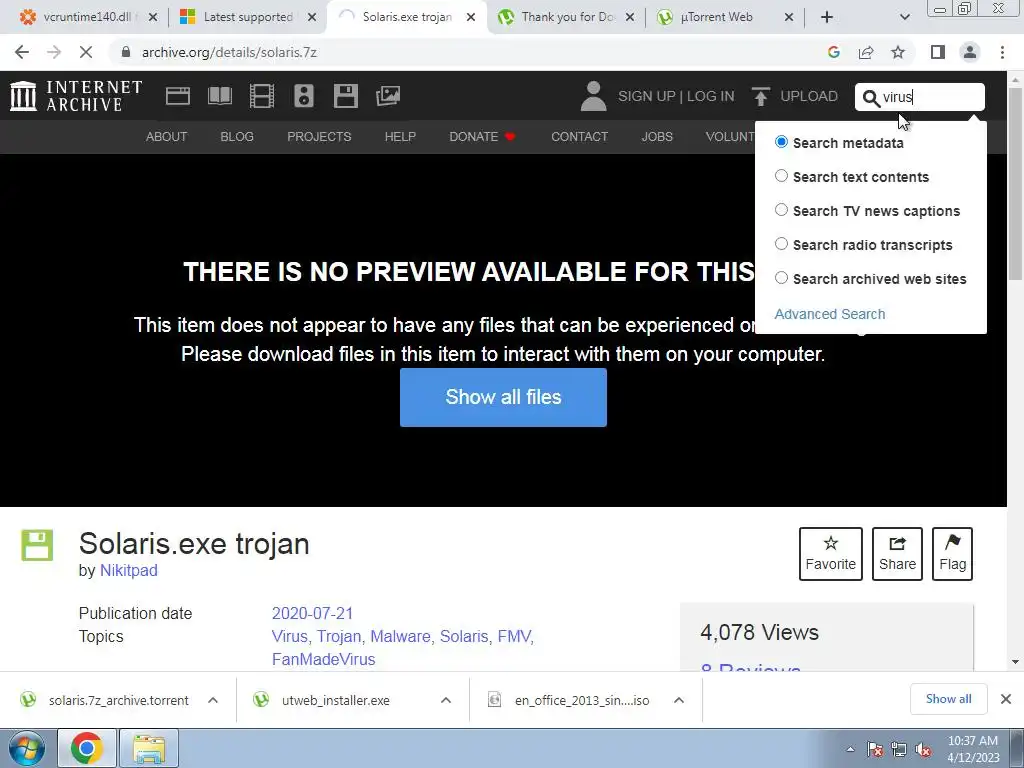Click the Google icon in the address bar
Screen dimensions: 1024x768
pyautogui.click(x=833, y=52)
